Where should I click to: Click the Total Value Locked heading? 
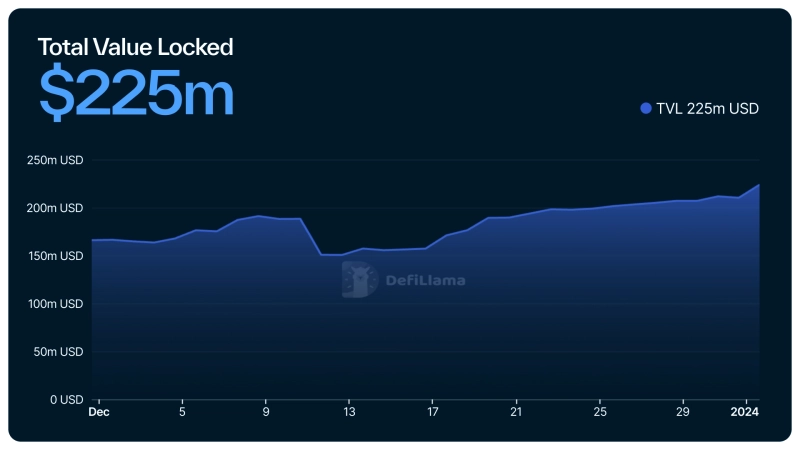135,46
